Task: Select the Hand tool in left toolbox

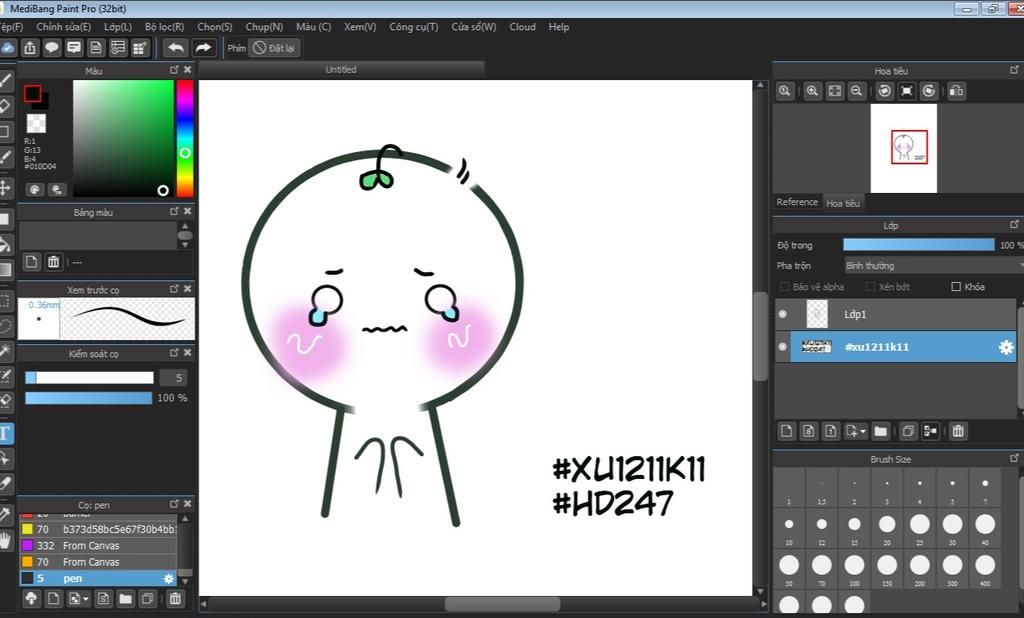Action: 5,540
